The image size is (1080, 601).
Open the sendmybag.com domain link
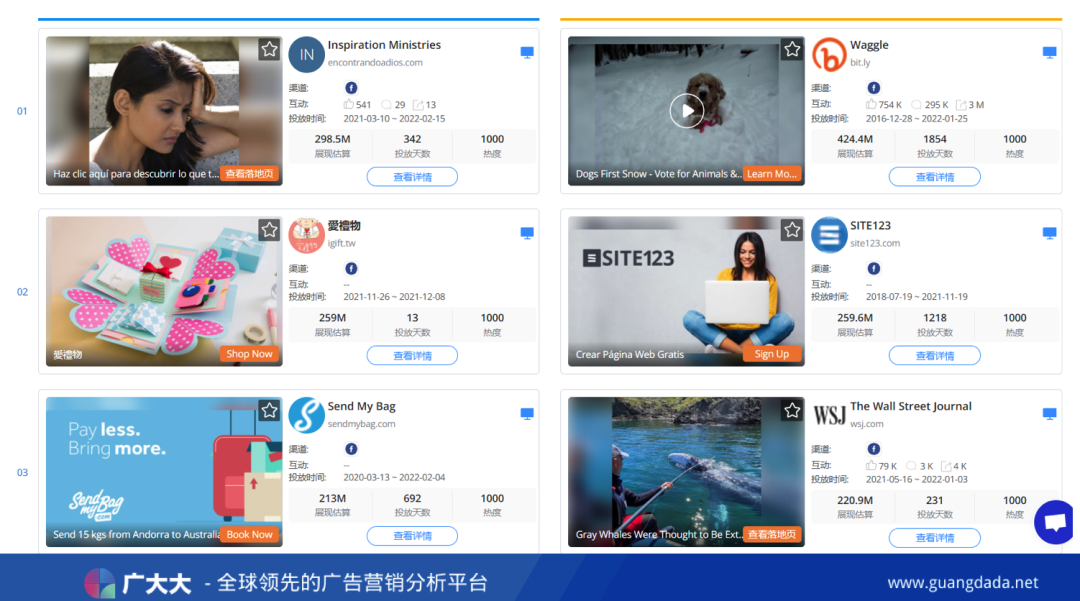click(362, 424)
